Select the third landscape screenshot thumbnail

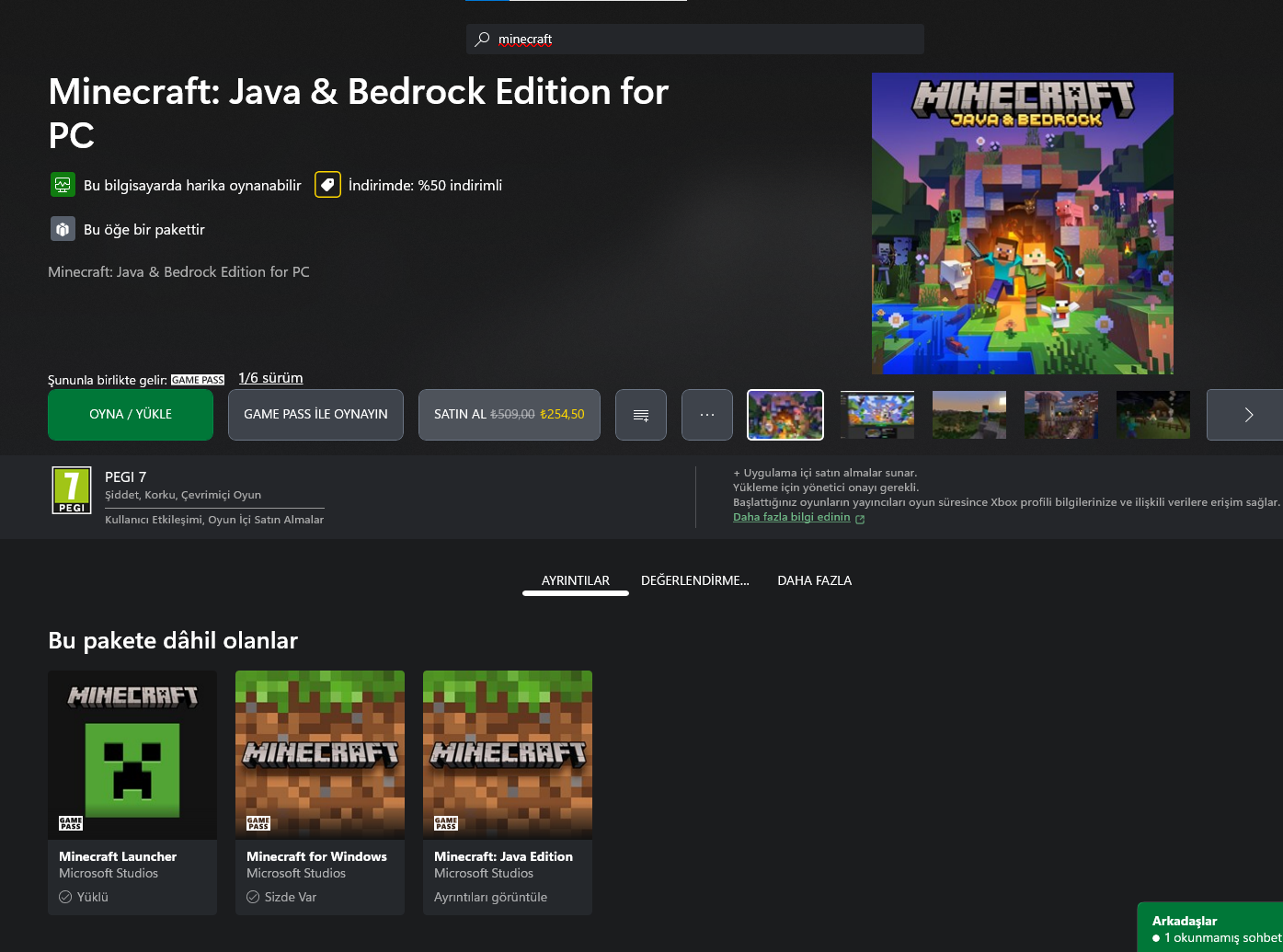969,415
